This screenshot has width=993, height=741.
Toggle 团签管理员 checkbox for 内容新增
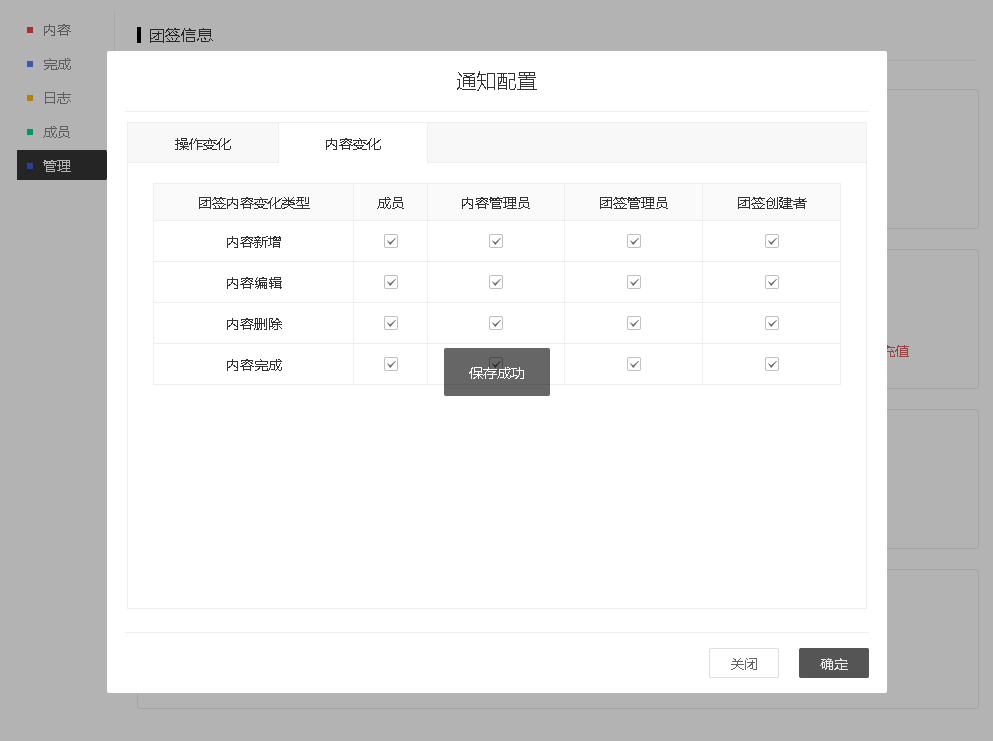coord(634,241)
